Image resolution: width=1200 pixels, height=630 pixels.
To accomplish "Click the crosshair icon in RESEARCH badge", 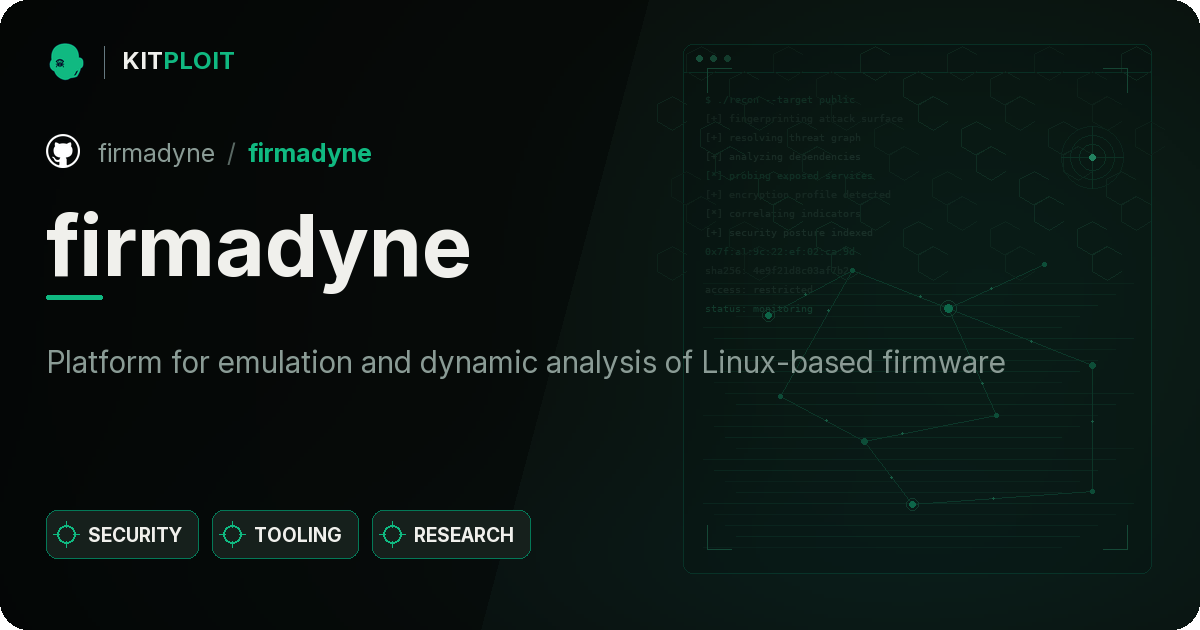I will pyautogui.click(x=393, y=535).
